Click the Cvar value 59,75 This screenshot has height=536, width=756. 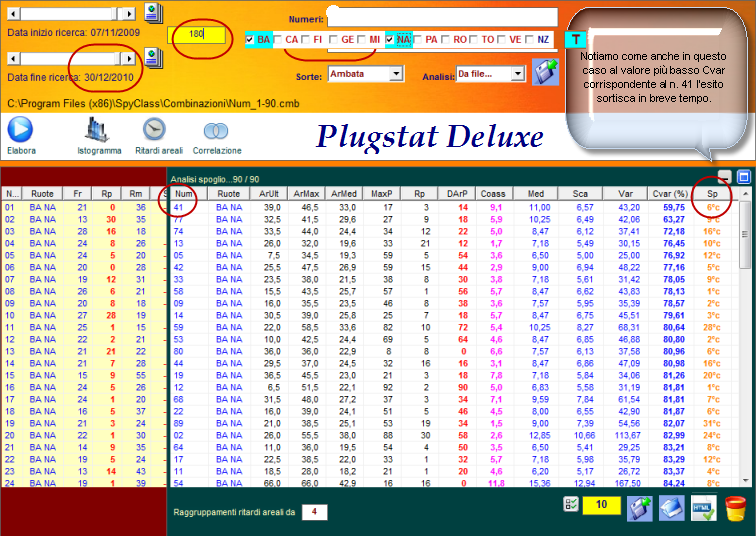pos(674,208)
